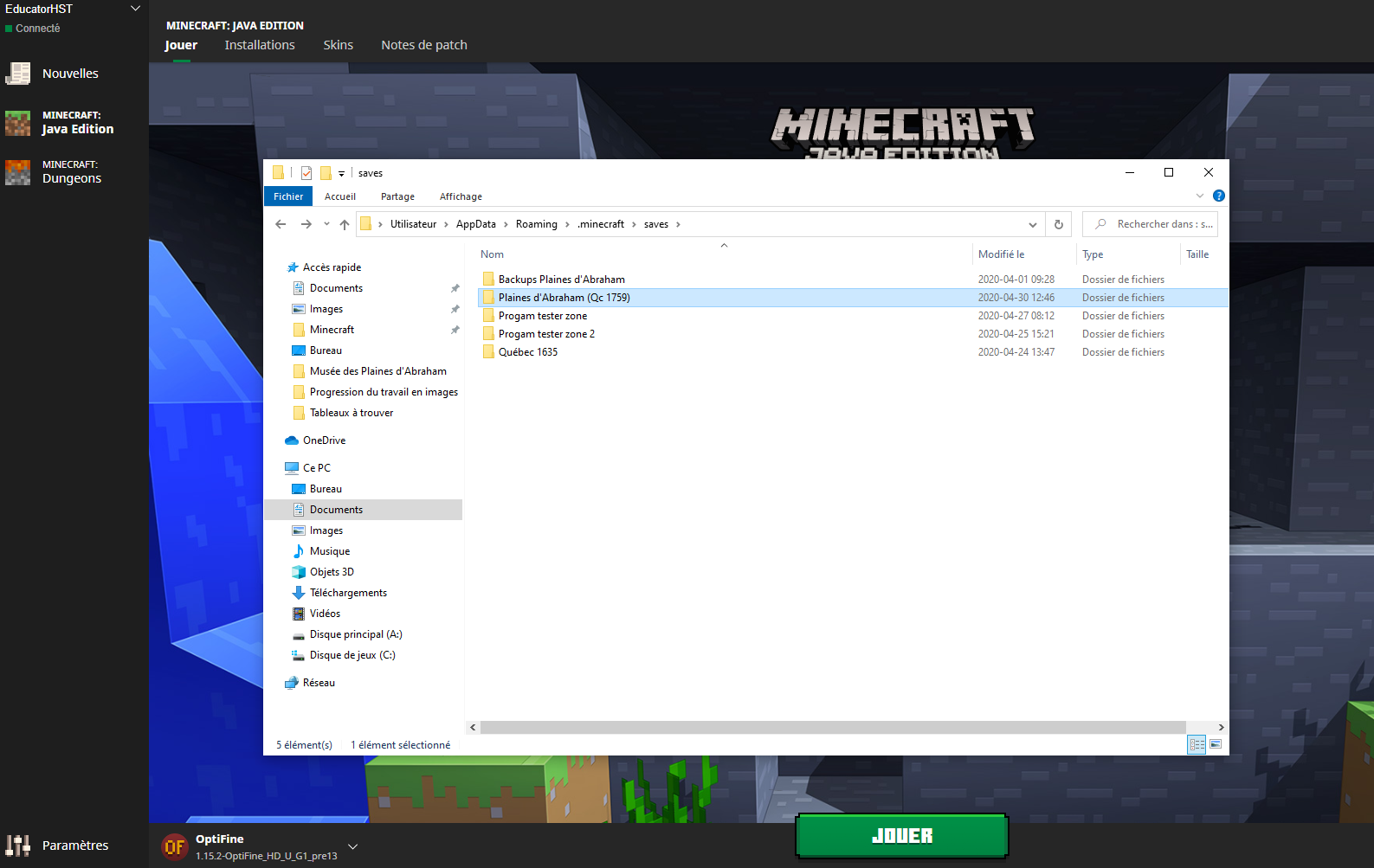Image resolution: width=1374 pixels, height=868 pixels.
Task: Customize quick access toolbar dropdown arrow
Action: pyautogui.click(x=341, y=173)
